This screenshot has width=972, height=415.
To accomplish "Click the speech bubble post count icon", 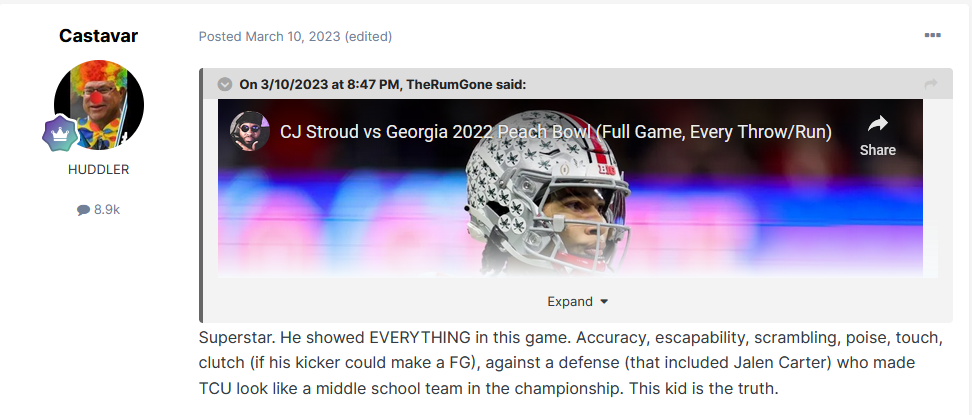I will (x=83, y=210).
